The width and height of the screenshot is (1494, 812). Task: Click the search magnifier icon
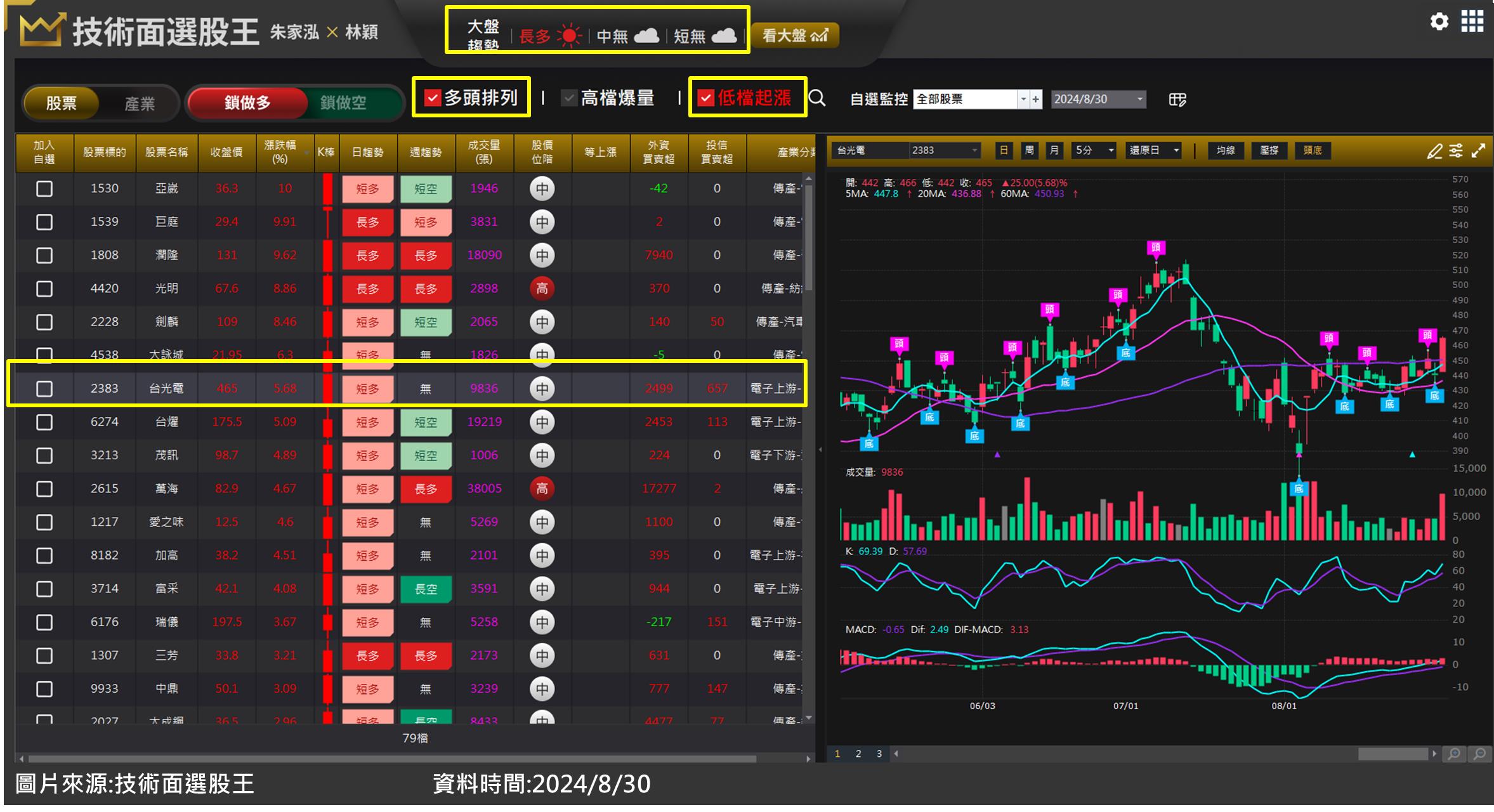817,98
